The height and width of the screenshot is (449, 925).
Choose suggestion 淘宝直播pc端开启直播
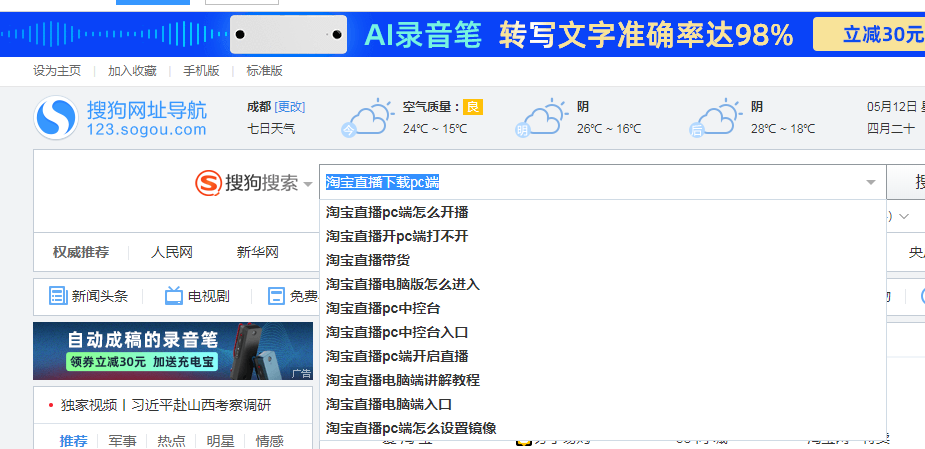pos(602,356)
